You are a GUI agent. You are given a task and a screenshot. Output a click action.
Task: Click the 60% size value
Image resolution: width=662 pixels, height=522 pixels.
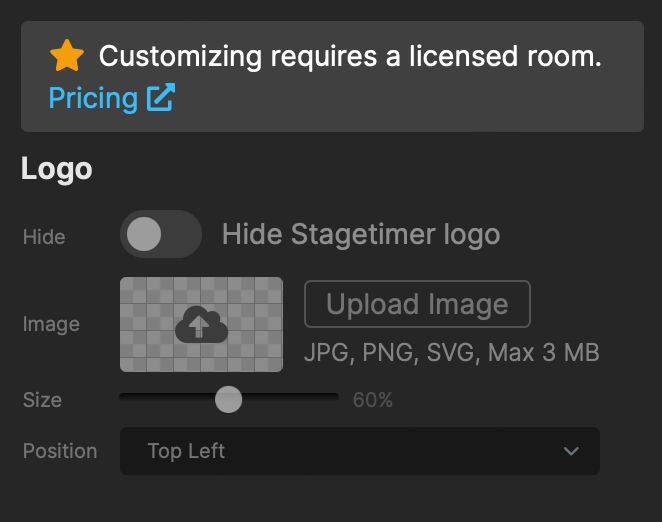pyautogui.click(x=372, y=401)
